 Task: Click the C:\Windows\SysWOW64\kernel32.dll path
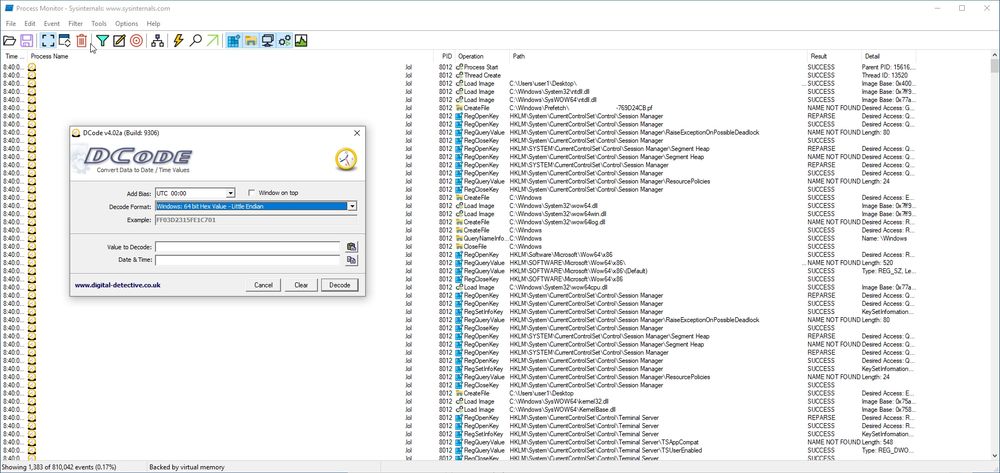tap(561, 401)
